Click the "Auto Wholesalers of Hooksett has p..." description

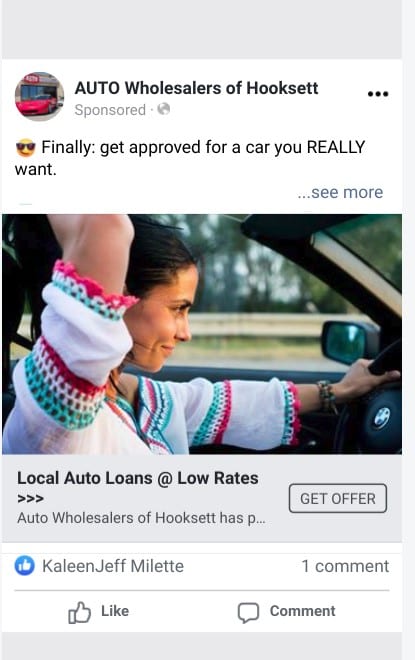[x=141, y=518]
